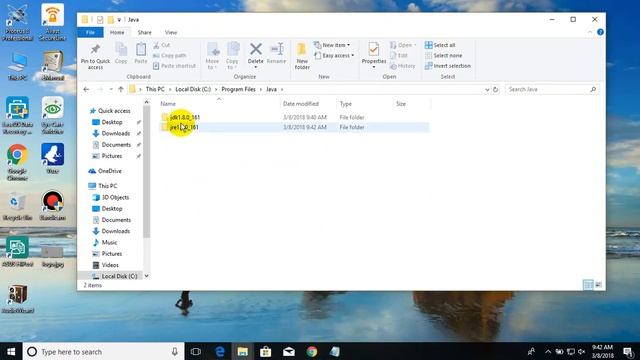
Task: Go back with the back arrow
Action: 86,89
